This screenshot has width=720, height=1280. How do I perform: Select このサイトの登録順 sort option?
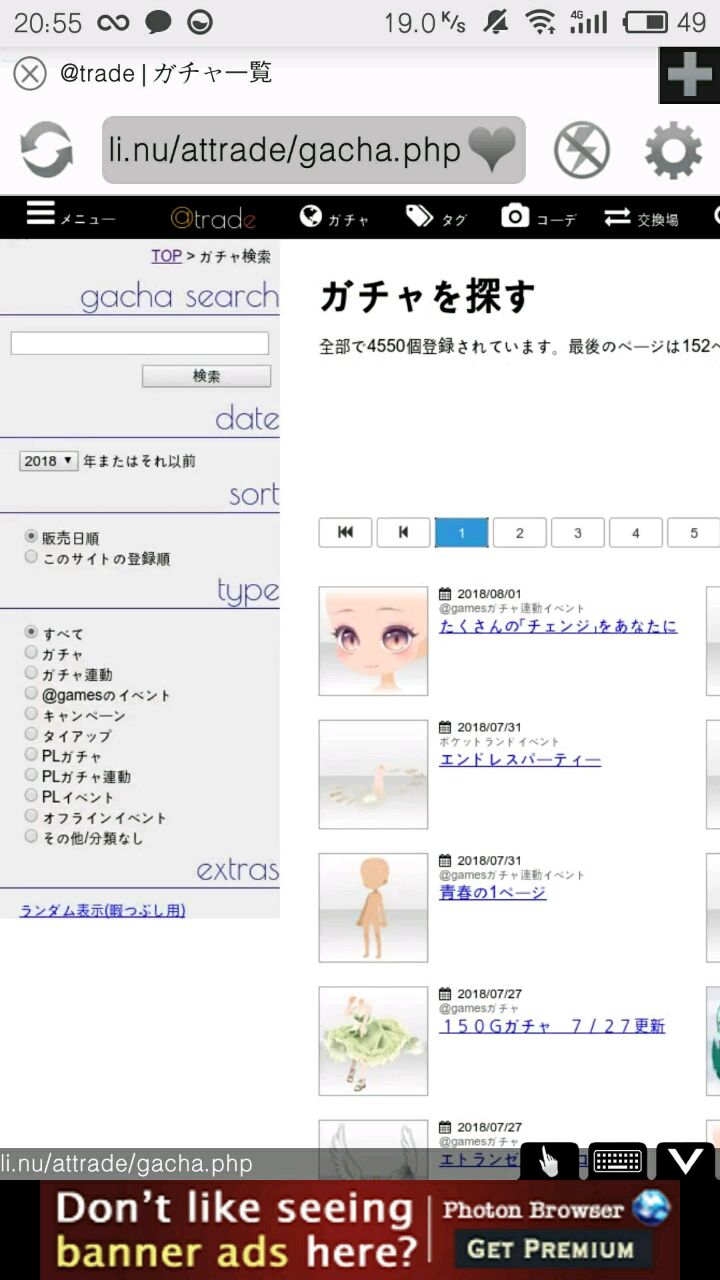31,557
